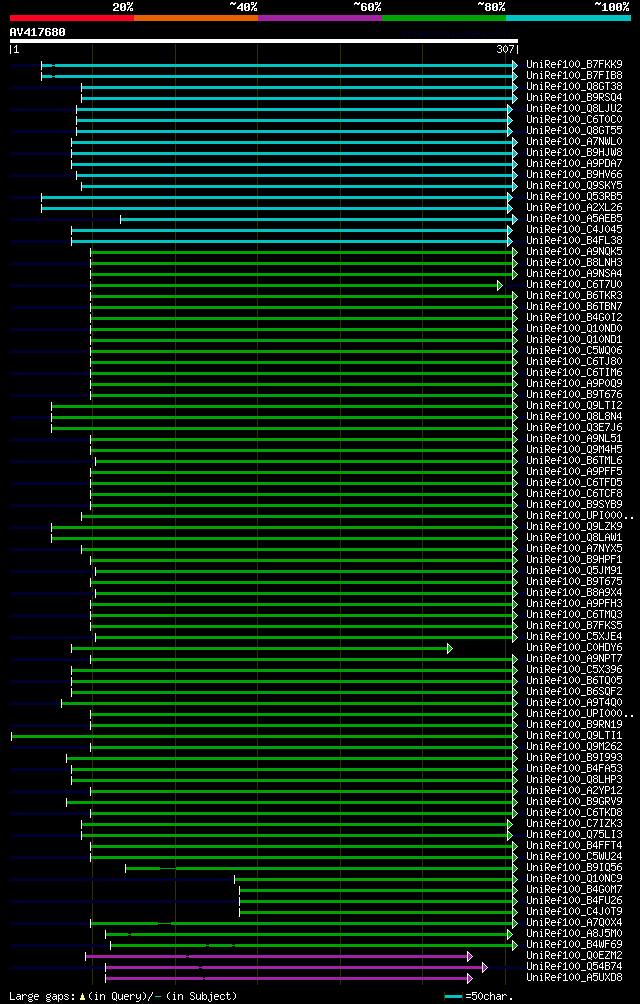Select hit label UniRef100_Q10ND1
The image size is (640, 1004).
[574, 340]
